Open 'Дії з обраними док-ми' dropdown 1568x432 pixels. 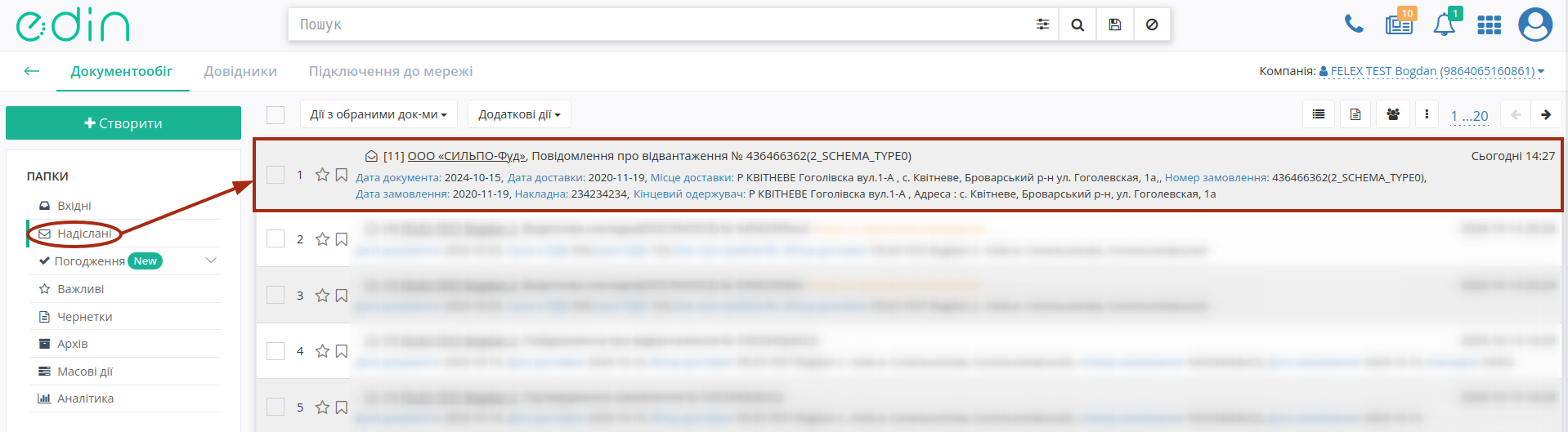[379, 114]
